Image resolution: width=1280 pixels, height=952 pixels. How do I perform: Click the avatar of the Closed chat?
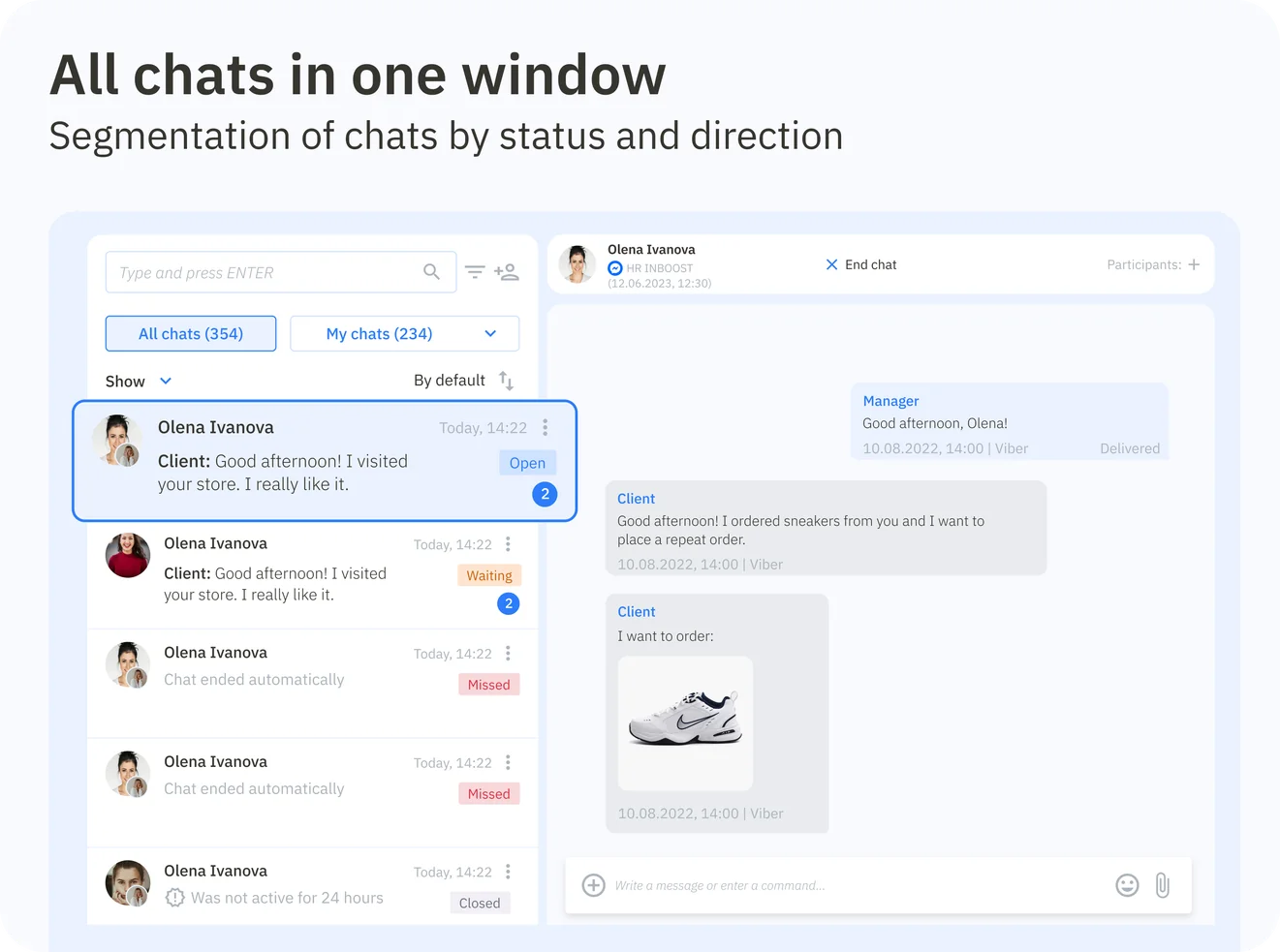click(128, 883)
